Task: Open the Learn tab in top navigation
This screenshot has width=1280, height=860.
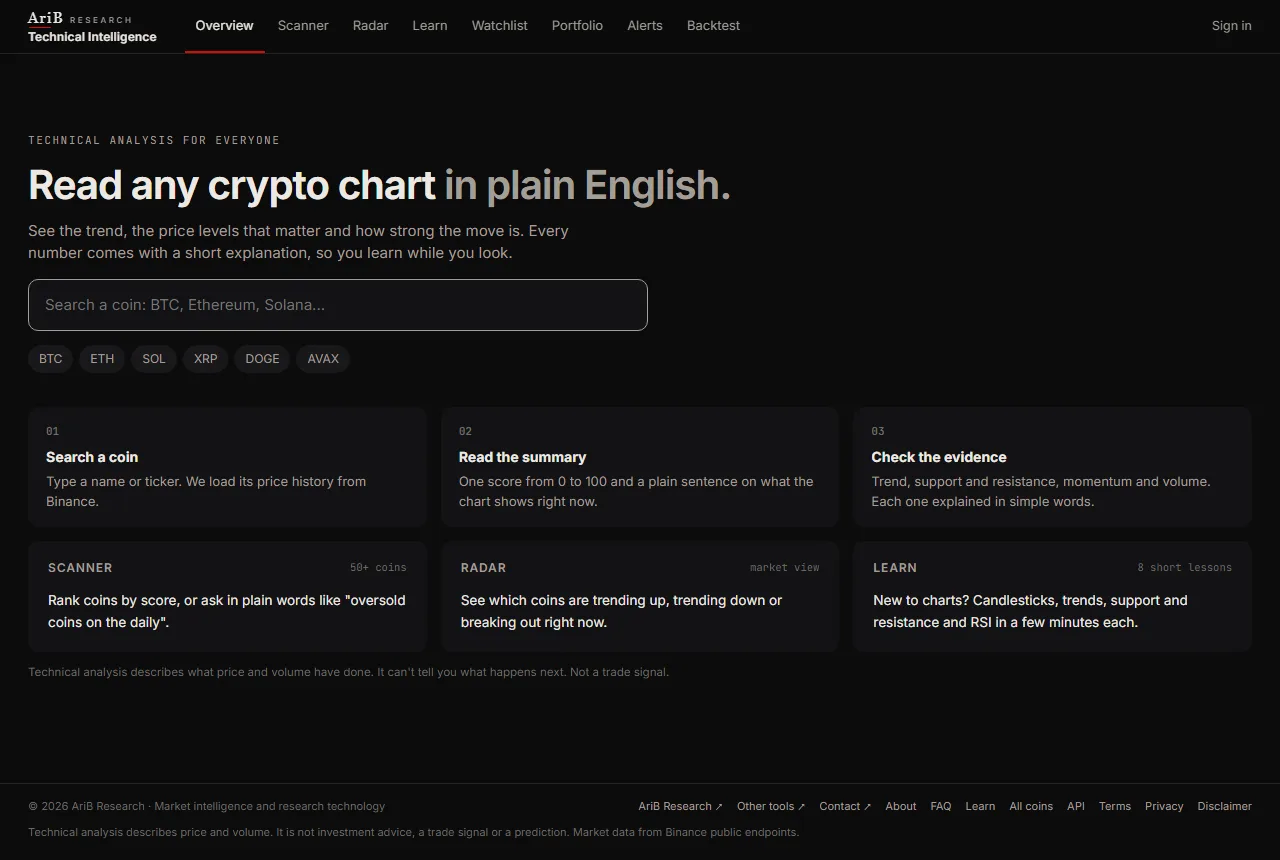Action: tap(430, 26)
